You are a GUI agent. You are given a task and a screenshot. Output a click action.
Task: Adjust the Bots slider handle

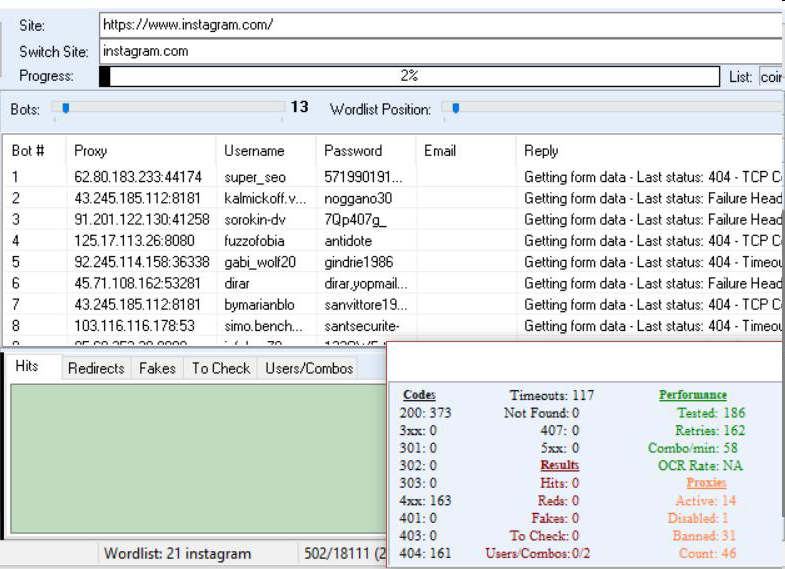pyautogui.click(x=66, y=108)
